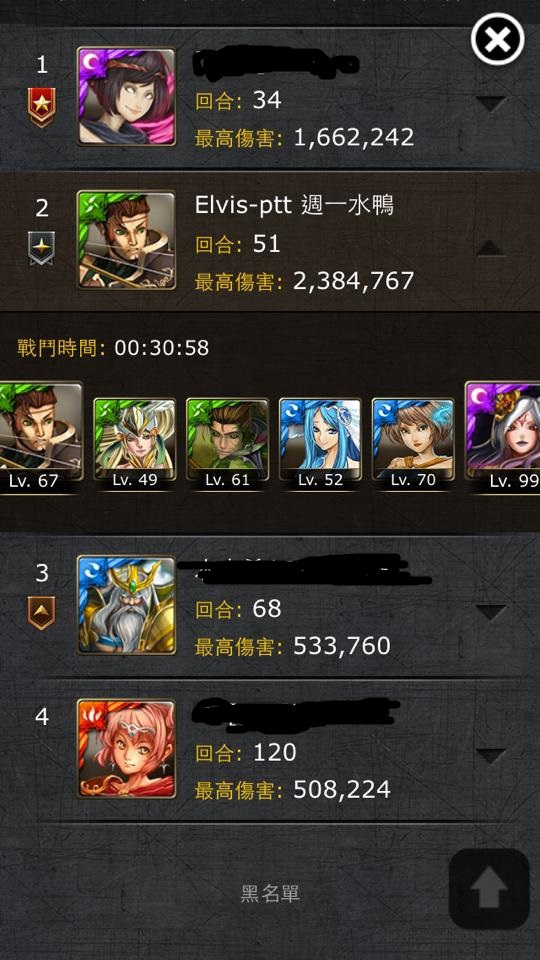Select the Lv. 99 dark silver-haired ally card
This screenshot has width=540, height=960.
point(503,436)
